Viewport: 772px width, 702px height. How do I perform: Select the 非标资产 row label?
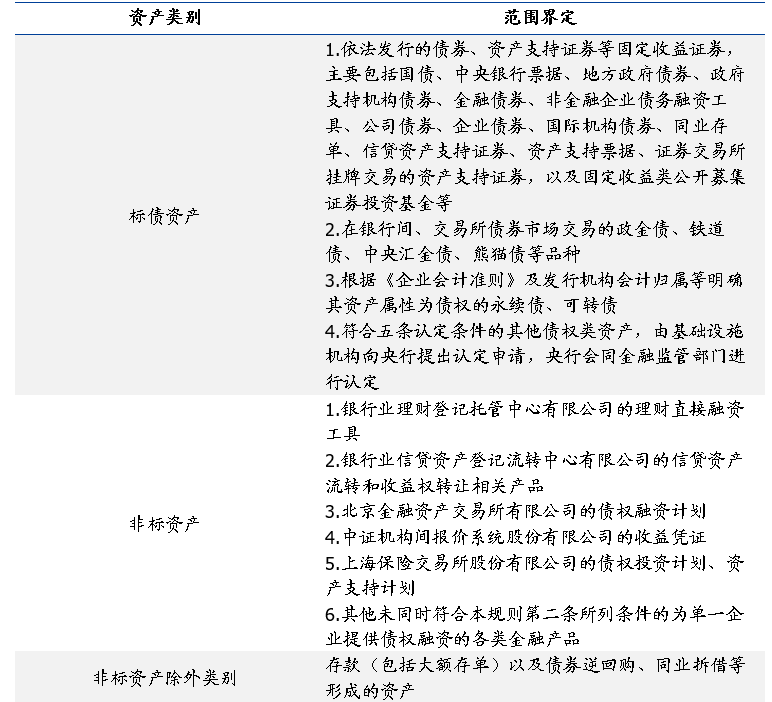[x=165, y=523]
